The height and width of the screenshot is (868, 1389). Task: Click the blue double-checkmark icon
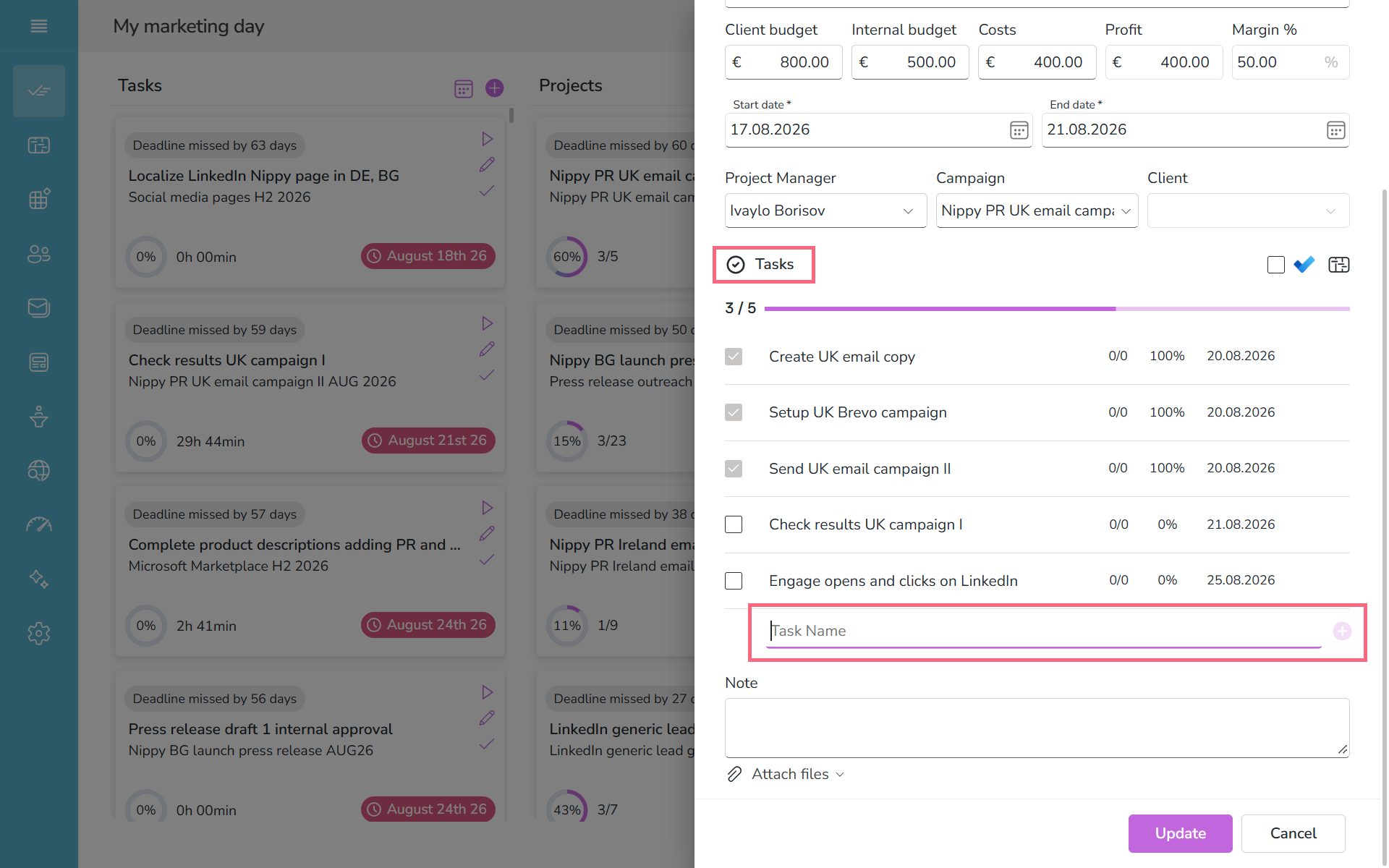[1304, 265]
